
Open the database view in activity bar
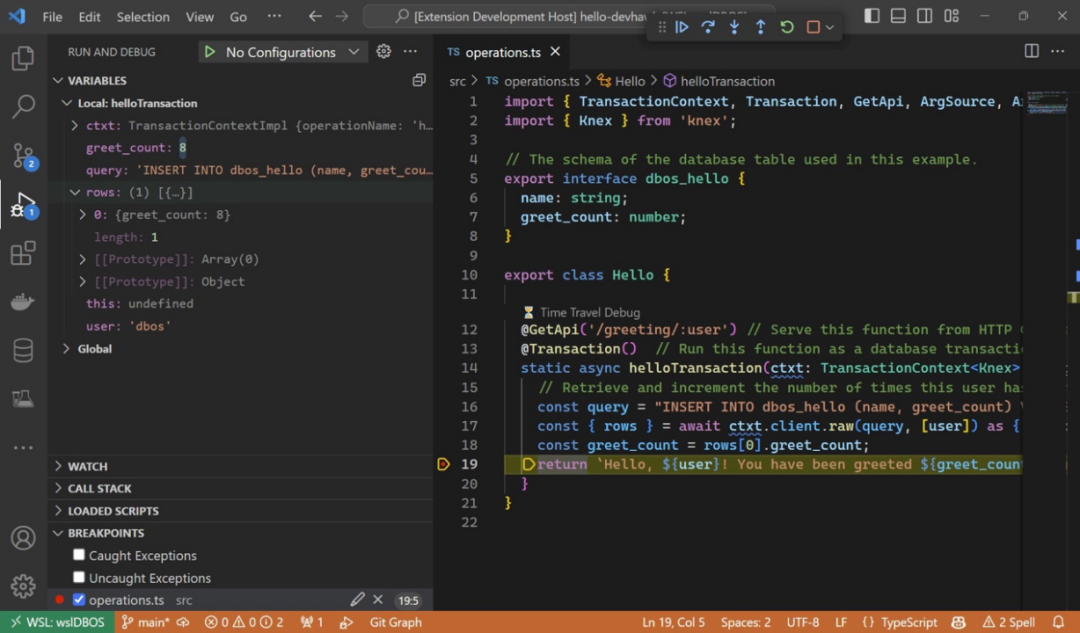click(23, 350)
